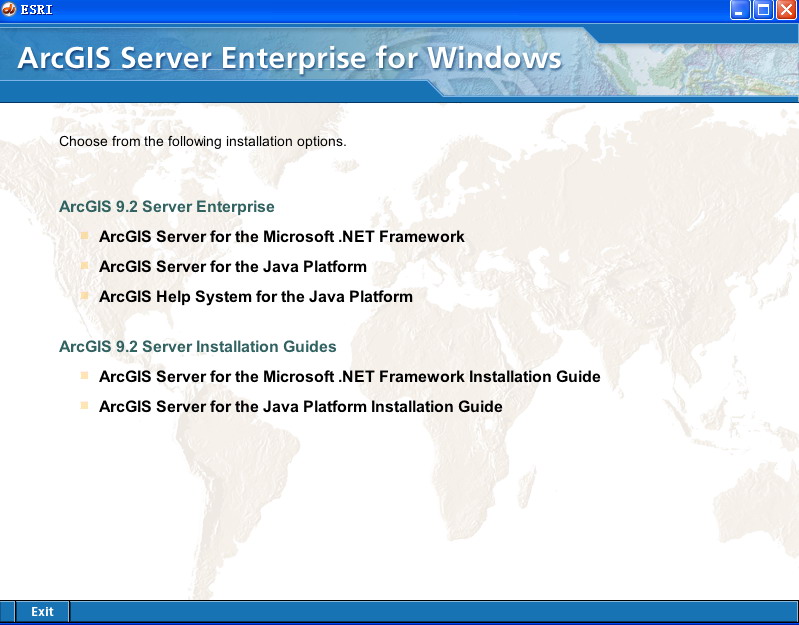Open the Java Platform Installation Guide
The height and width of the screenshot is (625, 799).
coord(300,407)
